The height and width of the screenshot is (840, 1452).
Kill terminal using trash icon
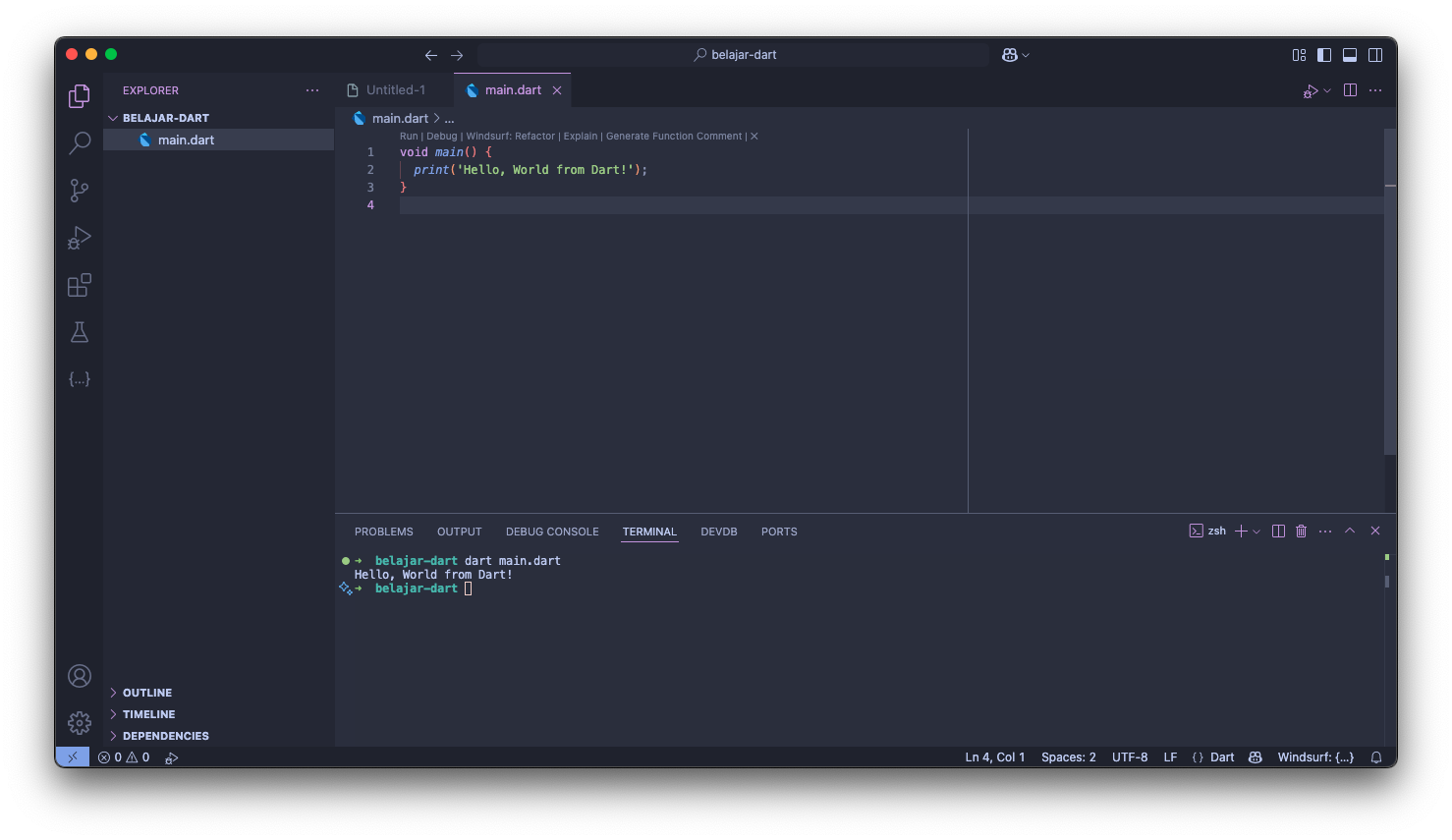click(1301, 531)
